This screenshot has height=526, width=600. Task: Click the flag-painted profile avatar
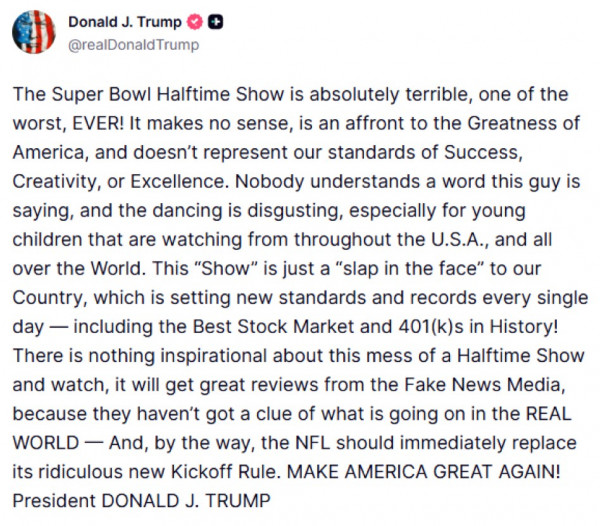33,32
